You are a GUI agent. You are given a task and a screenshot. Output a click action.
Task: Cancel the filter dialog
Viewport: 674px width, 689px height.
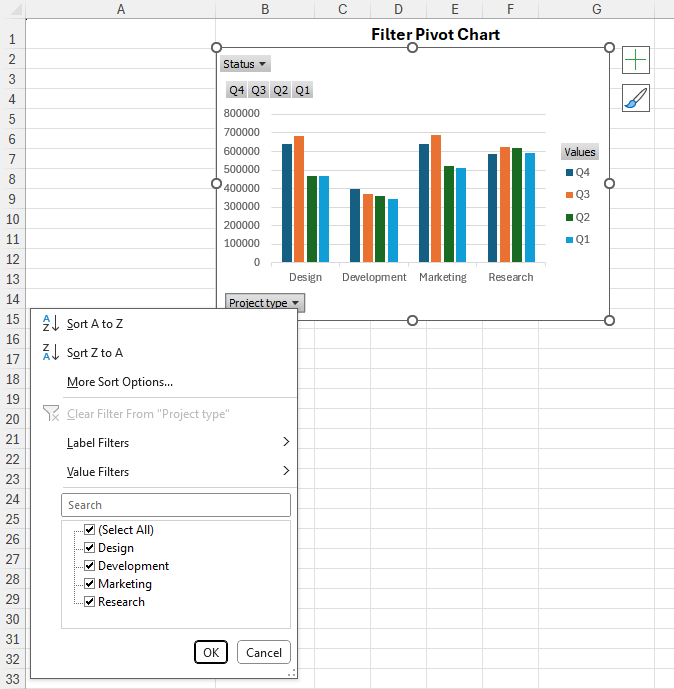pos(264,653)
